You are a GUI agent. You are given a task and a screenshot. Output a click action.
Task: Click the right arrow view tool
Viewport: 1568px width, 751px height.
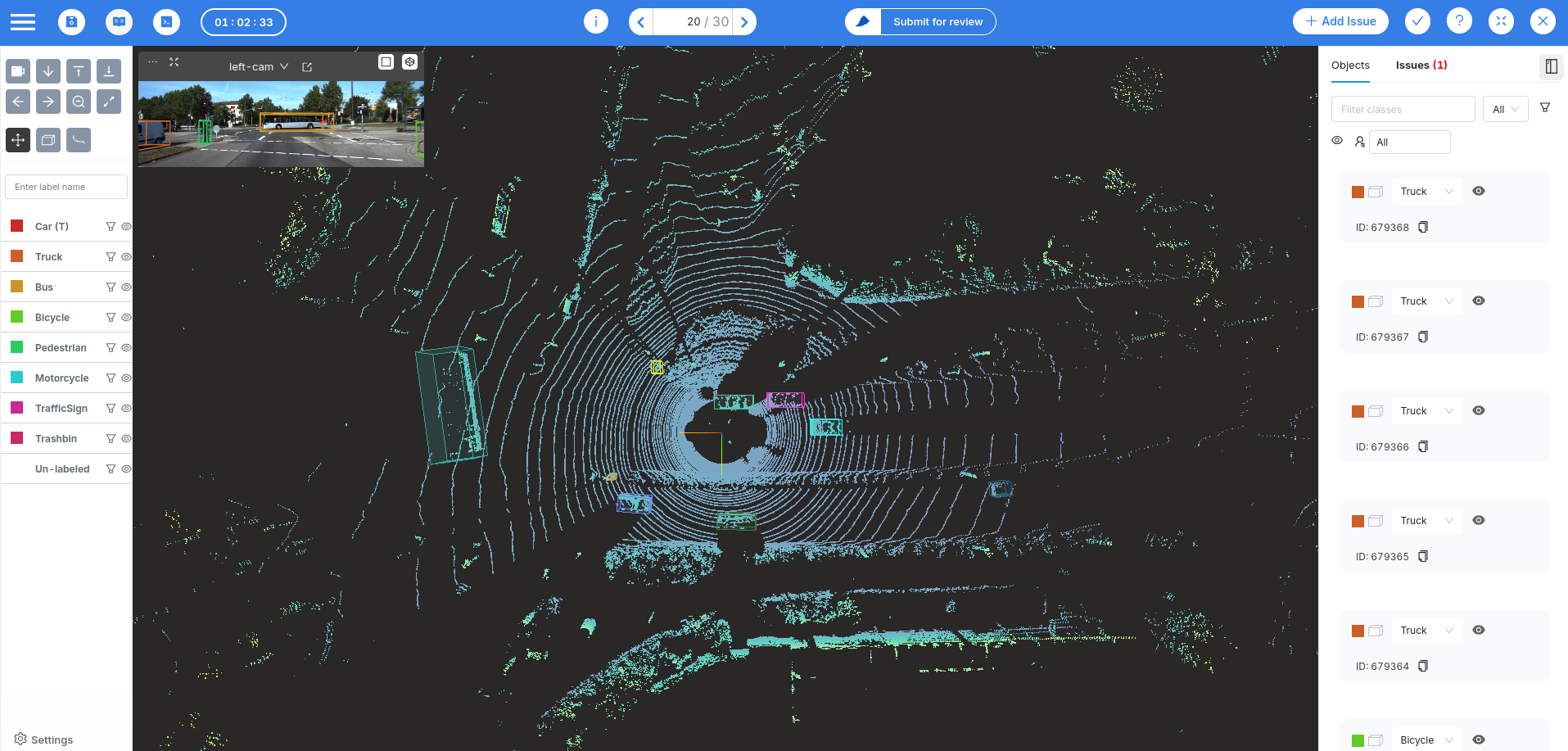(48, 102)
